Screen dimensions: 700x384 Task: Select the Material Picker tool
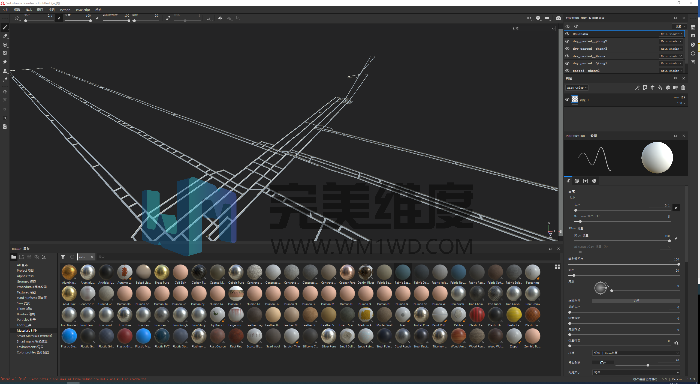point(5,79)
